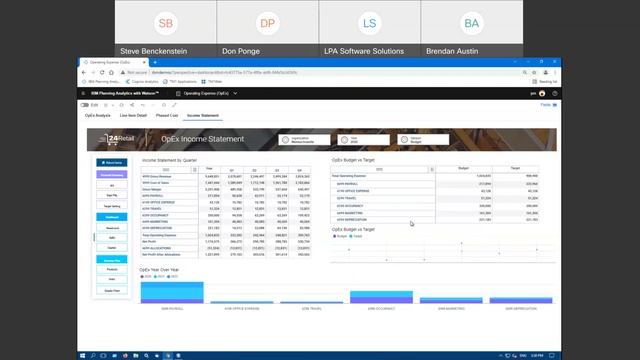Click the 24Retail logo in the banner
The image size is (640, 360).
click(116, 139)
